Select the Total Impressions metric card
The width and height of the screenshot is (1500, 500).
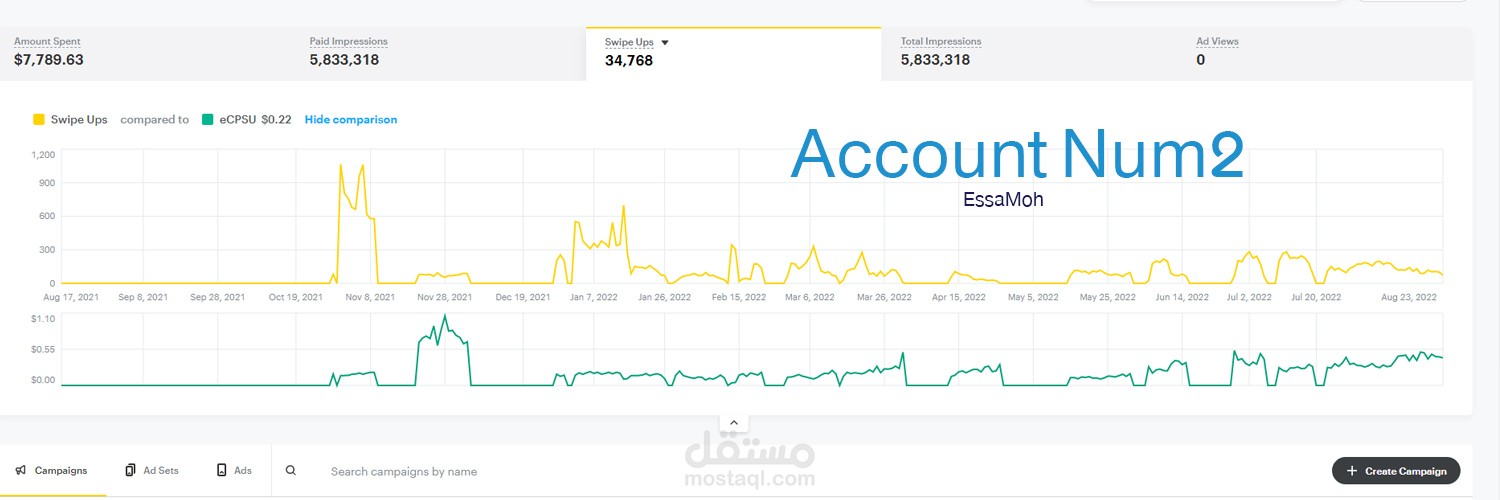(x=1029, y=54)
